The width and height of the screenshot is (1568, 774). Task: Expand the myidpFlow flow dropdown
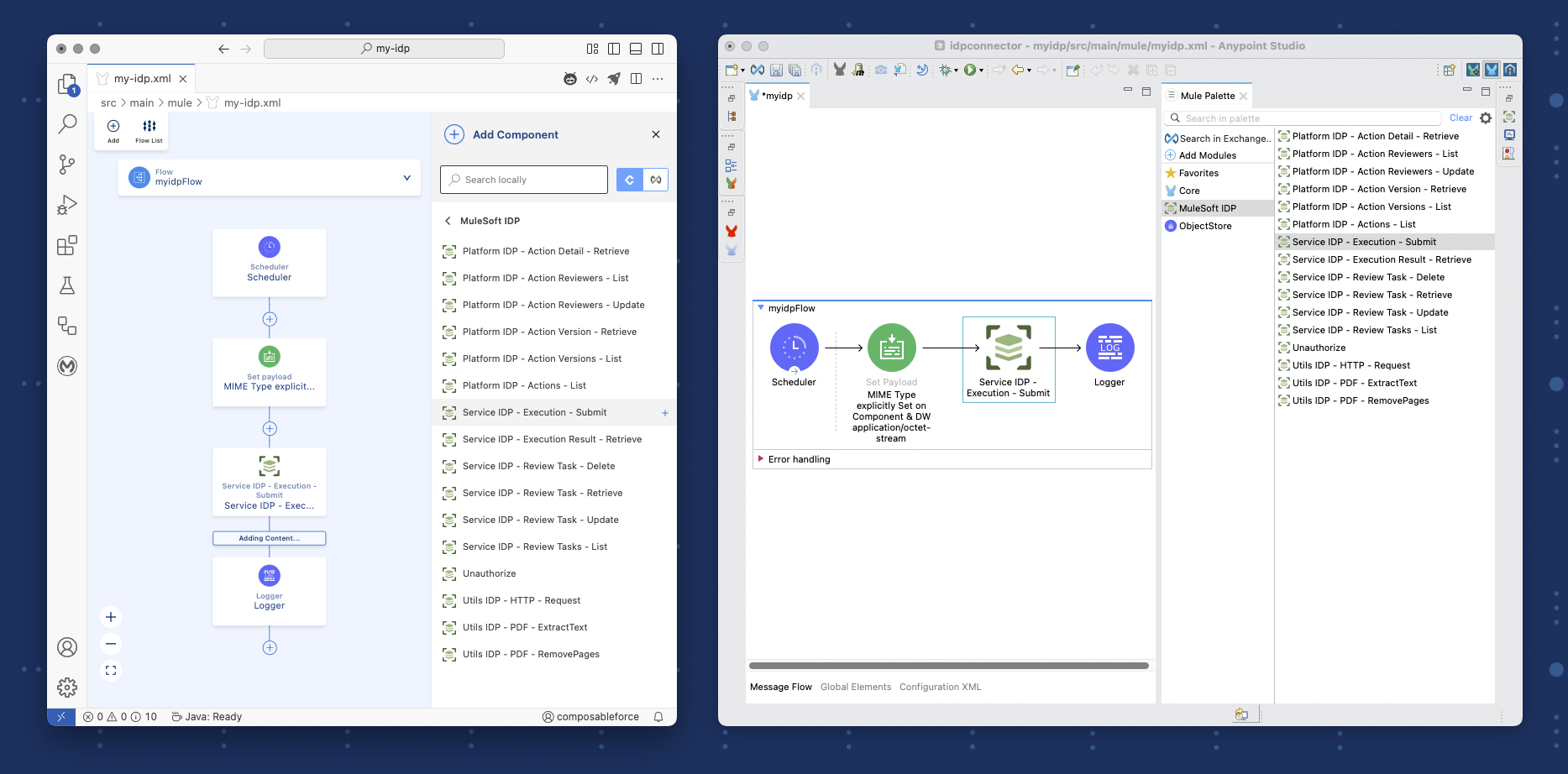(x=406, y=178)
